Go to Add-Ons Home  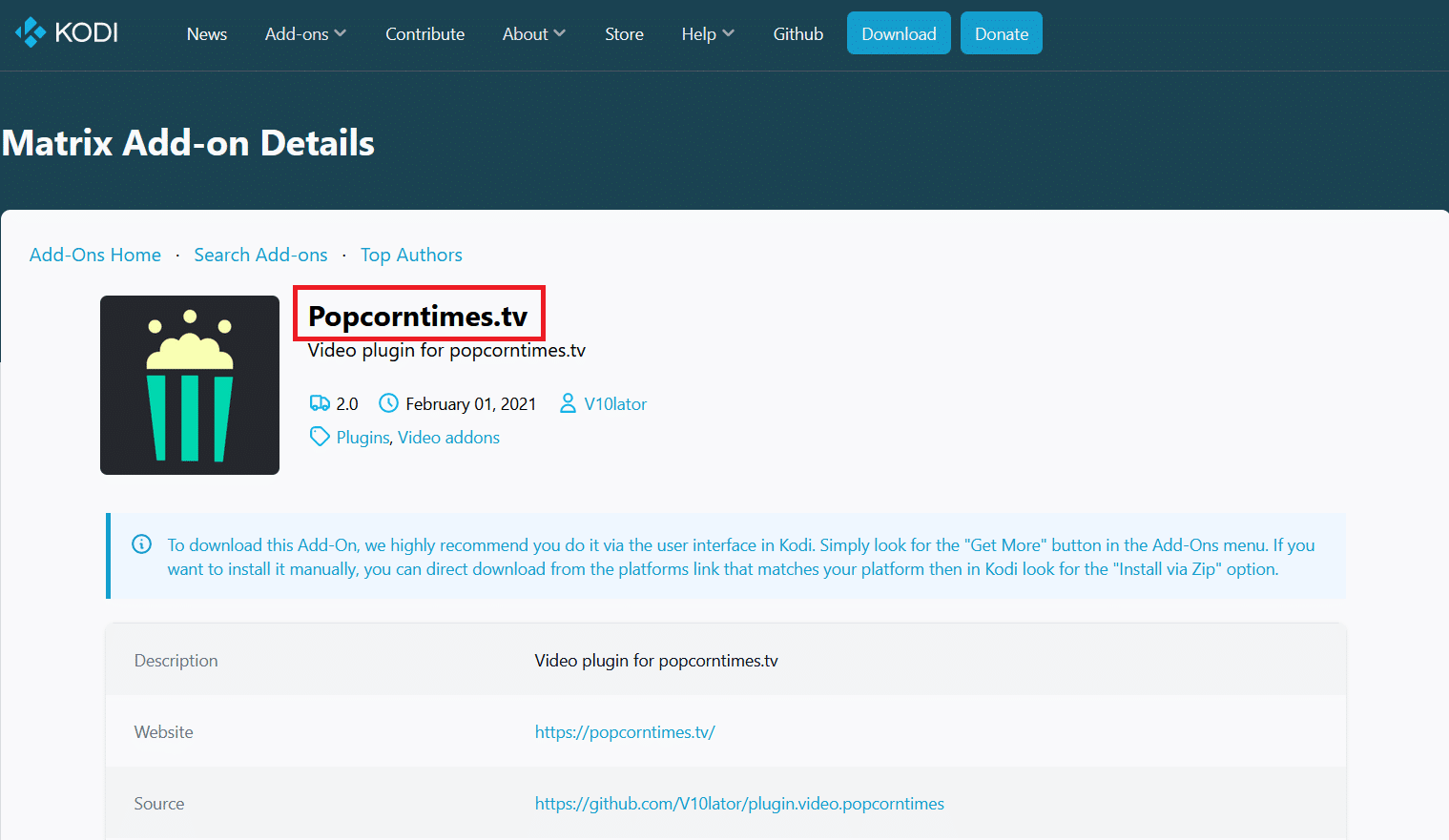pyautogui.click(x=95, y=255)
